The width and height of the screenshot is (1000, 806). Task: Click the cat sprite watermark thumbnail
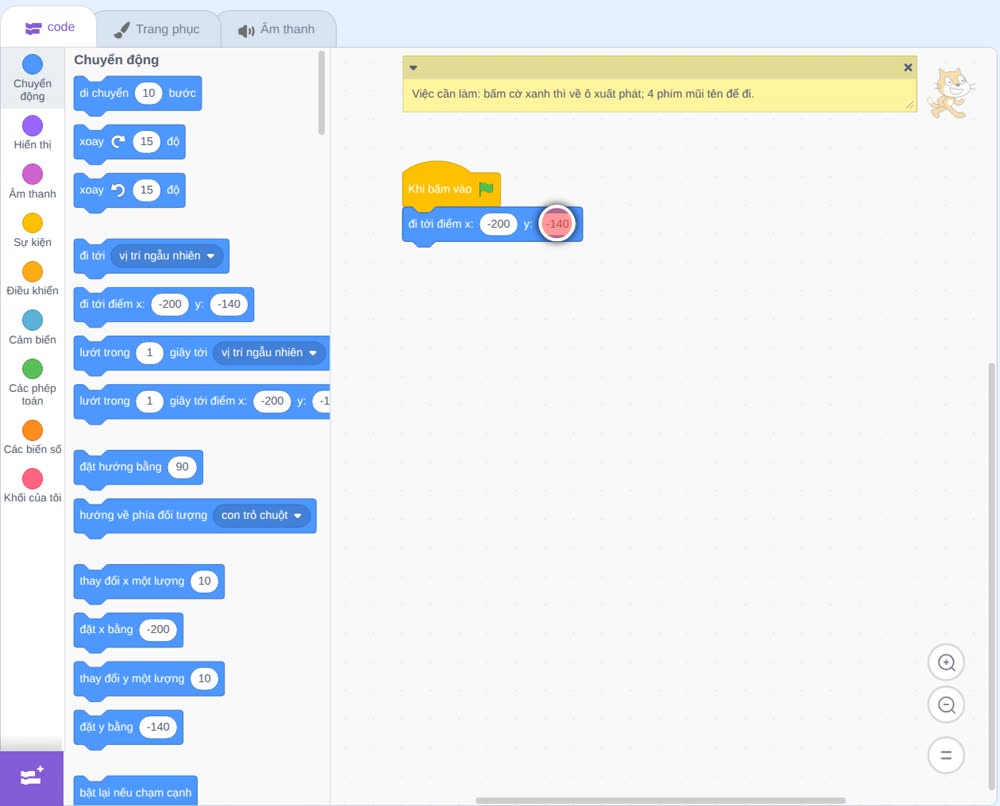(x=950, y=93)
